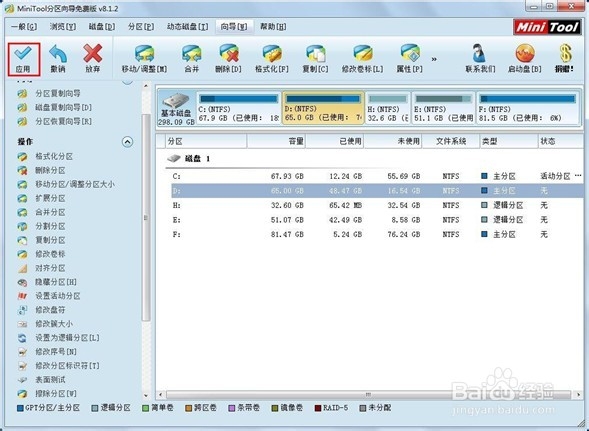Choose 修改分区标识符 in the operations list

click(67, 366)
